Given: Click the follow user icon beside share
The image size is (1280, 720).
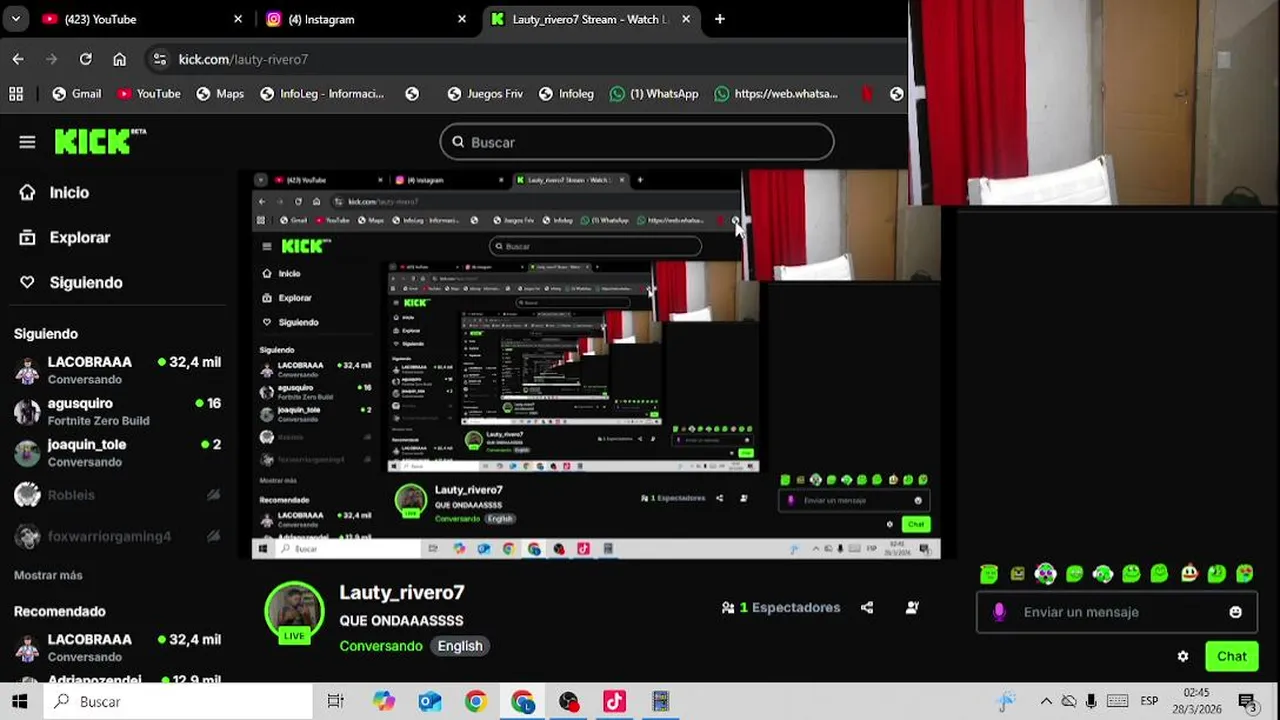Looking at the screenshot, I should 912,607.
